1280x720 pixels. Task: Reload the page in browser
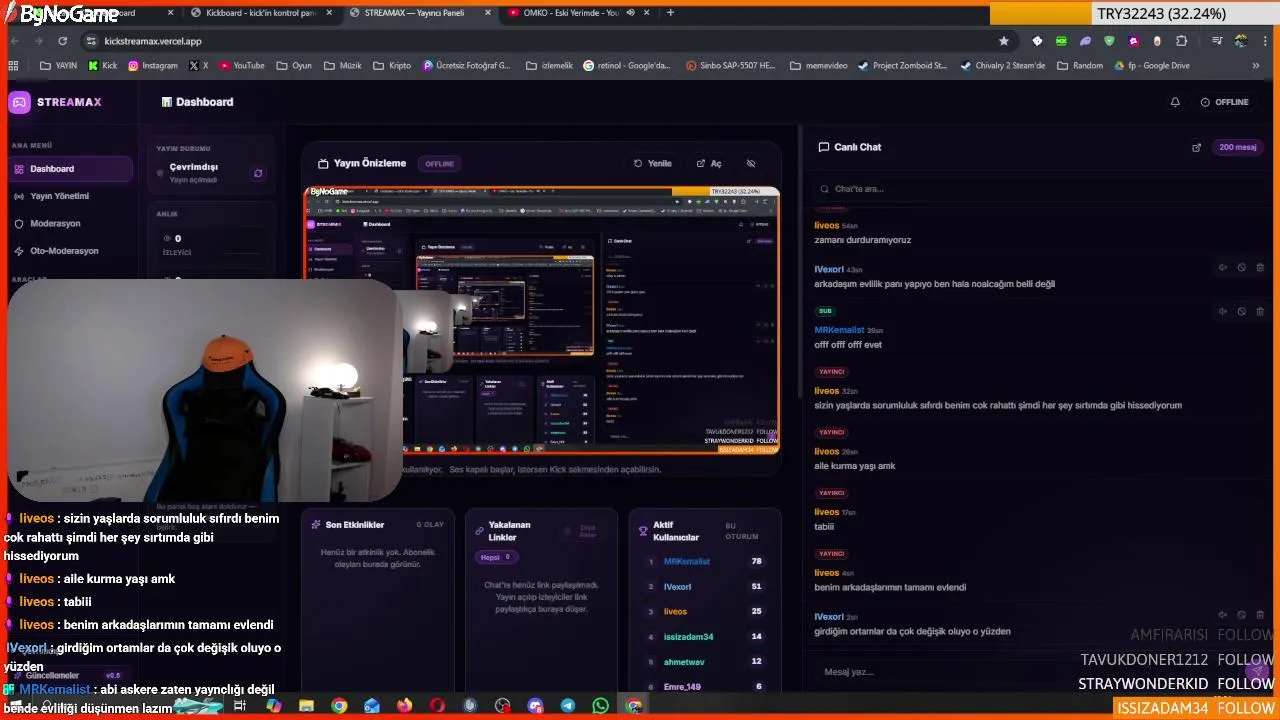click(62, 41)
